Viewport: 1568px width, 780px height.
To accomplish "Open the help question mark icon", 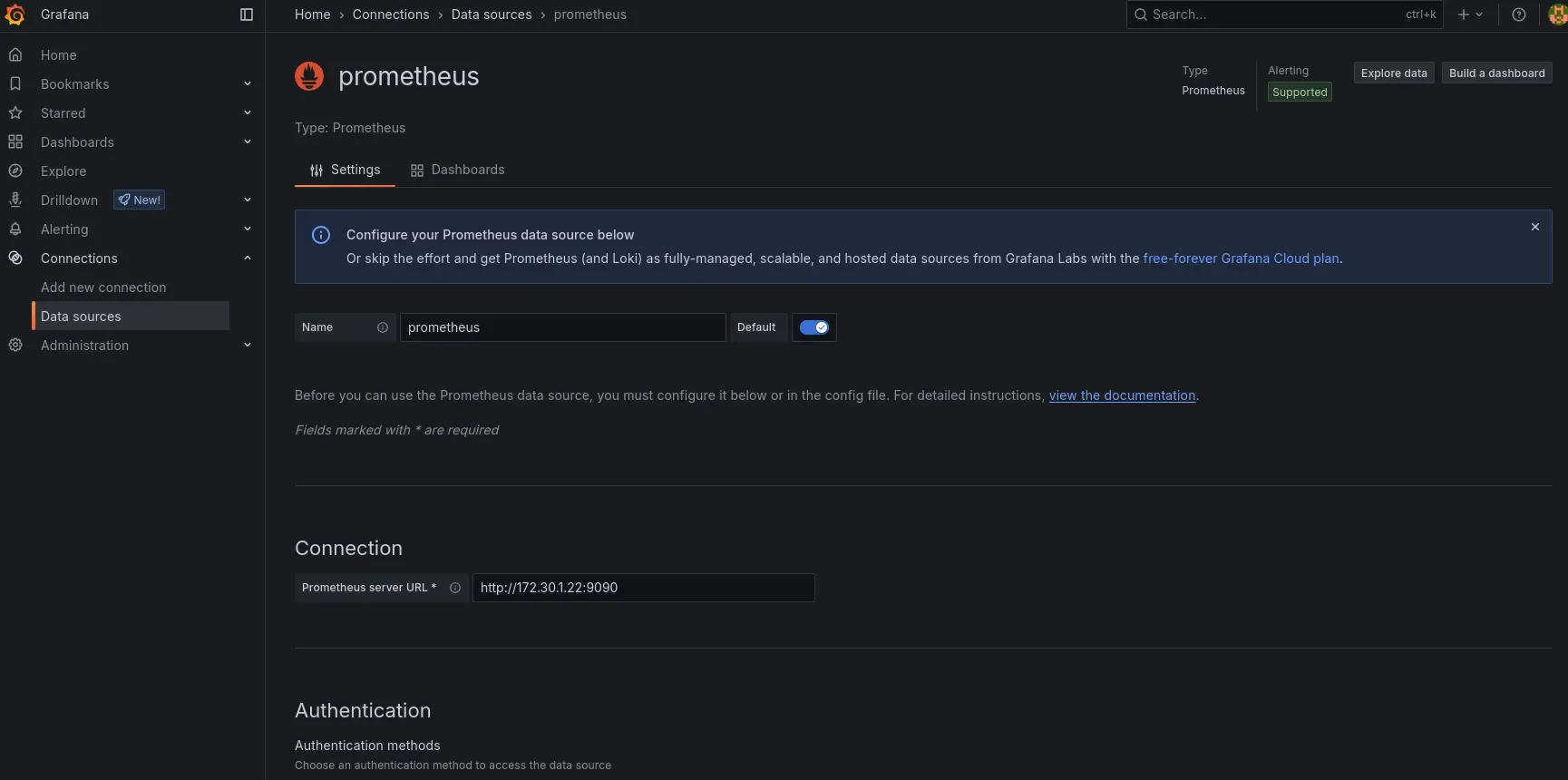I will pyautogui.click(x=1519, y=15).
